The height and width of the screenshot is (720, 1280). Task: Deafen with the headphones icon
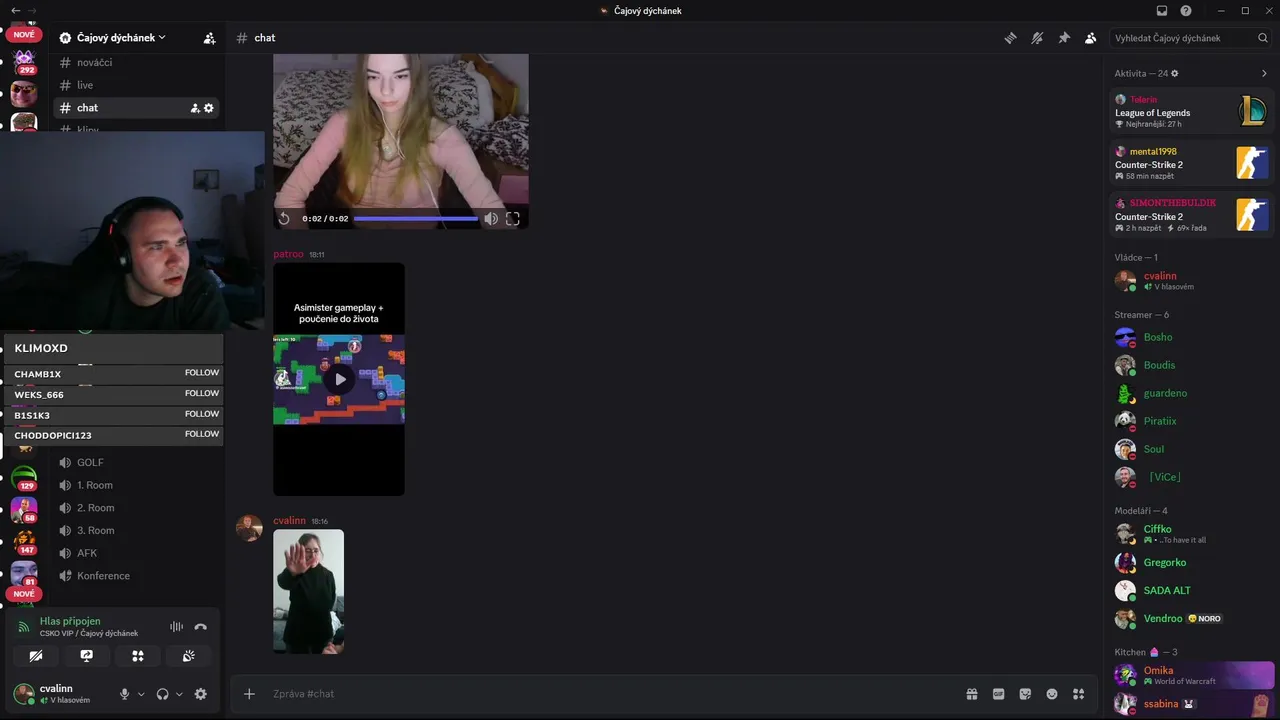[163, 694]
